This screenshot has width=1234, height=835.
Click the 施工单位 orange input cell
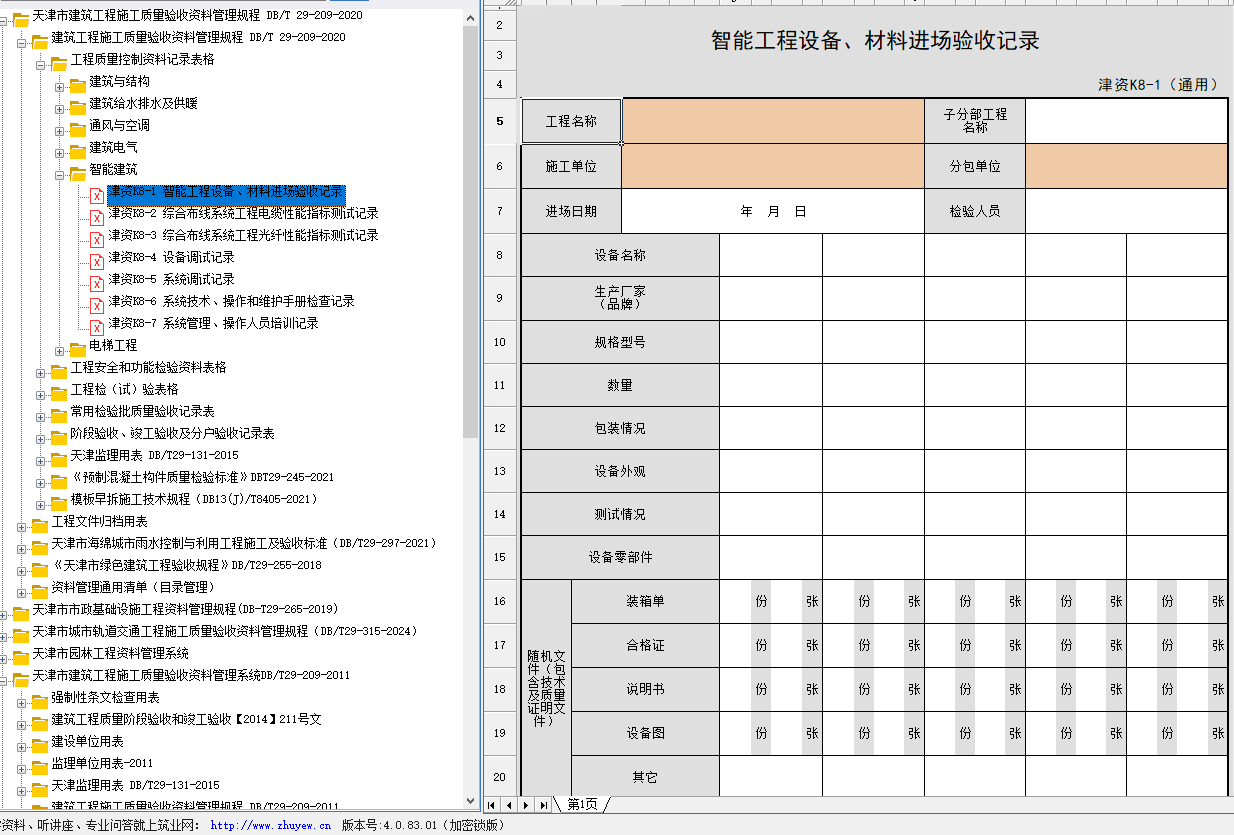coord(773,166)
